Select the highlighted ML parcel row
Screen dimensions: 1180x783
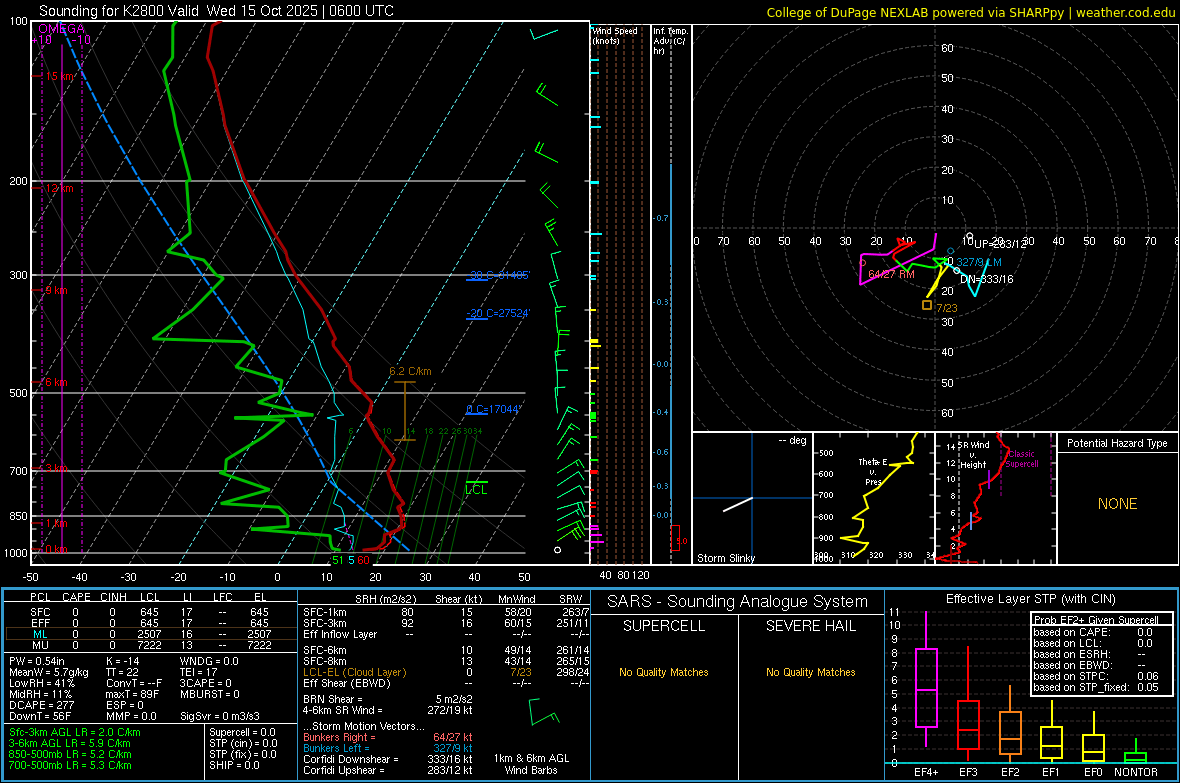tap(149, 634)
